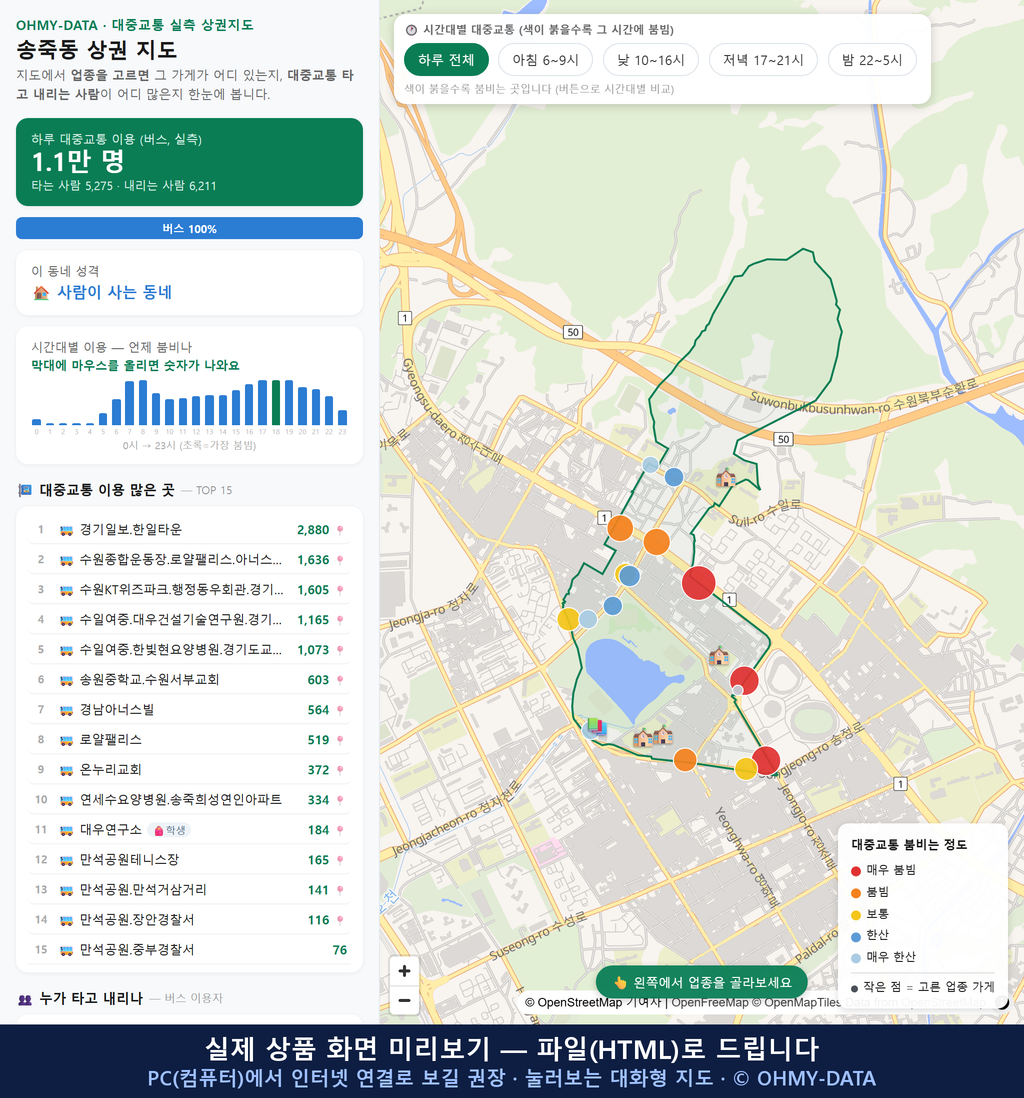The width and height of the screenshot is (1024, 1098).
Task: Click the 23시 bar in hourly chart
Action: (x=343, y=417)
